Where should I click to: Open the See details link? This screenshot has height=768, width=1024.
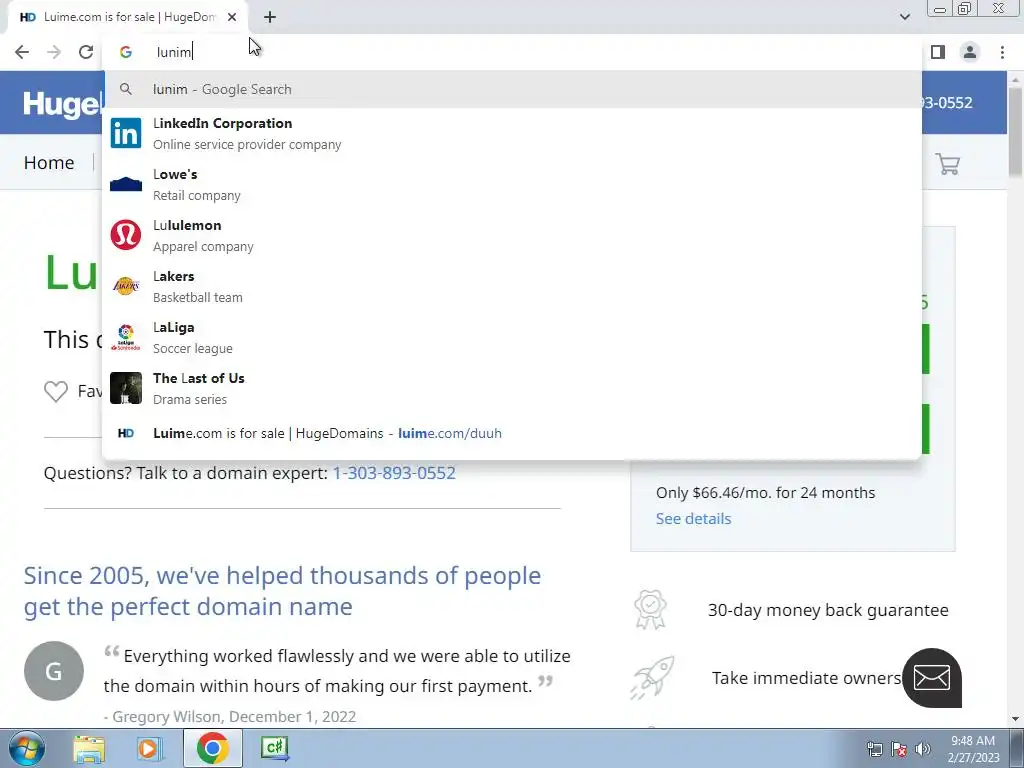(694, 519)
